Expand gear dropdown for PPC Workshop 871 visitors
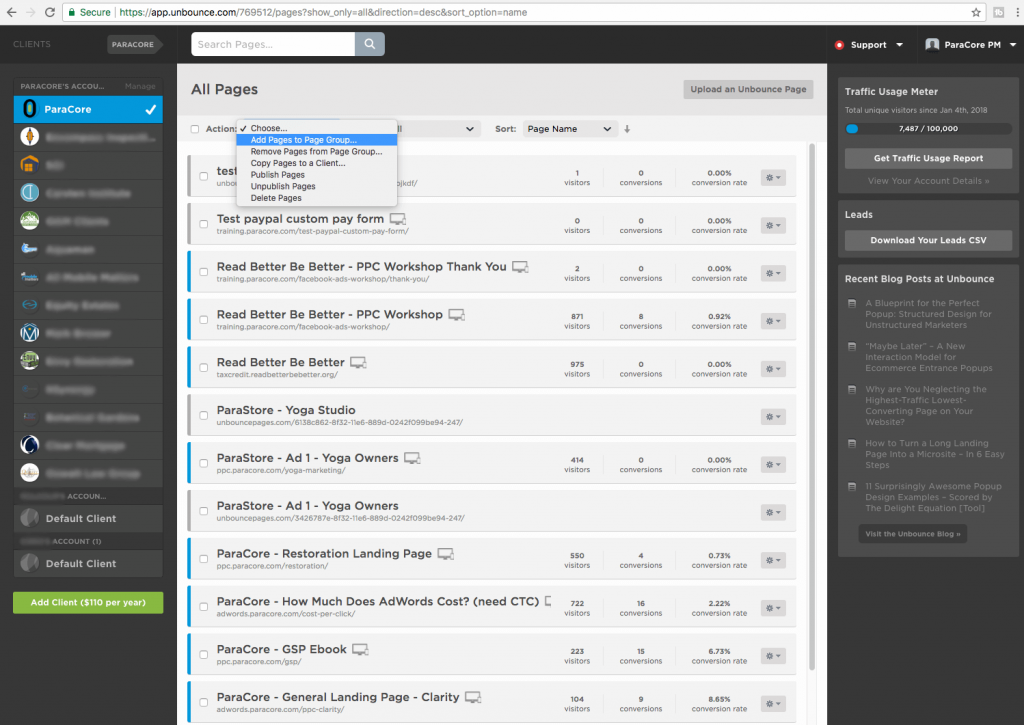 click(x=773, y=321)
